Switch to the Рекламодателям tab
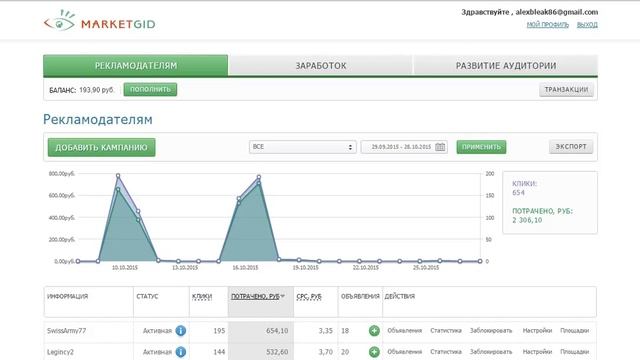 click(x=136, y=65)
